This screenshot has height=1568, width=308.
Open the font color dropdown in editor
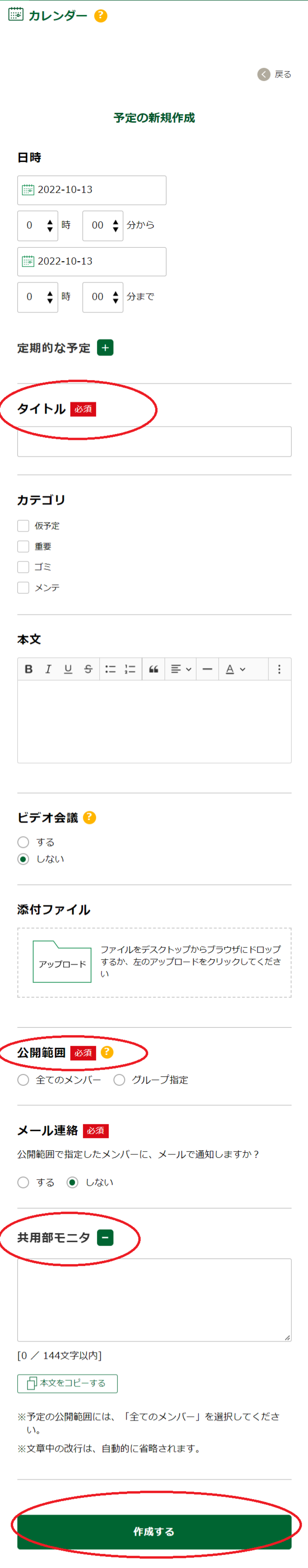(235, 669)
